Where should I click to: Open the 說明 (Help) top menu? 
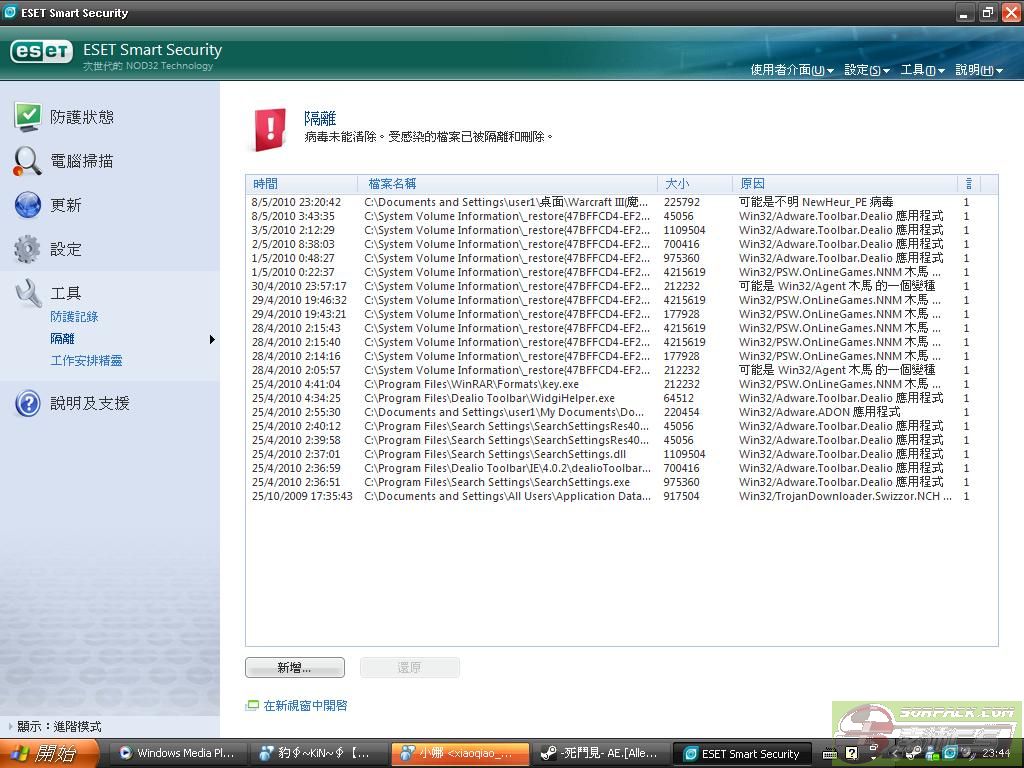click(978, 70)
